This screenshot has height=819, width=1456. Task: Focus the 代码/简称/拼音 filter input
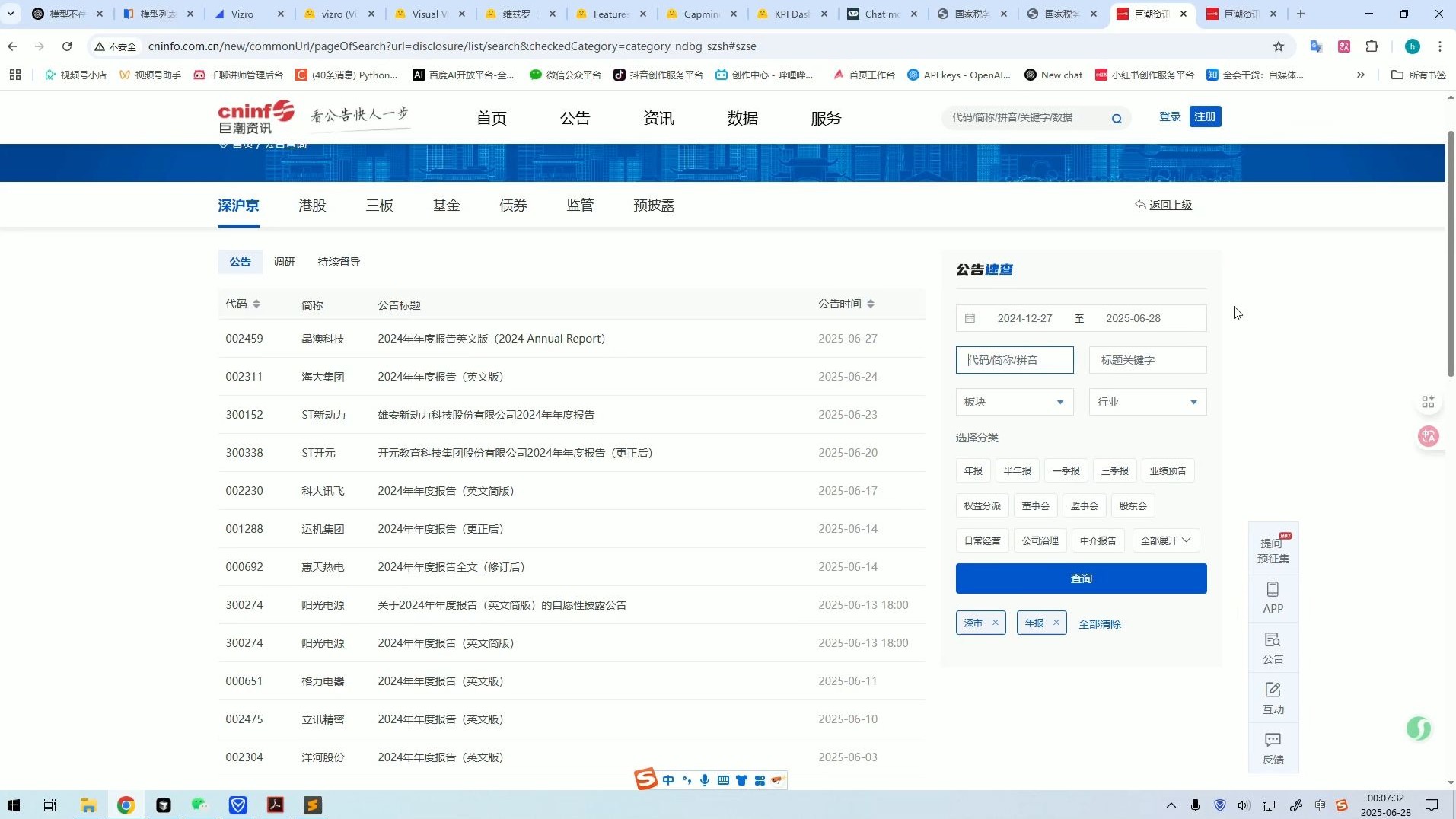[1015, 360]
